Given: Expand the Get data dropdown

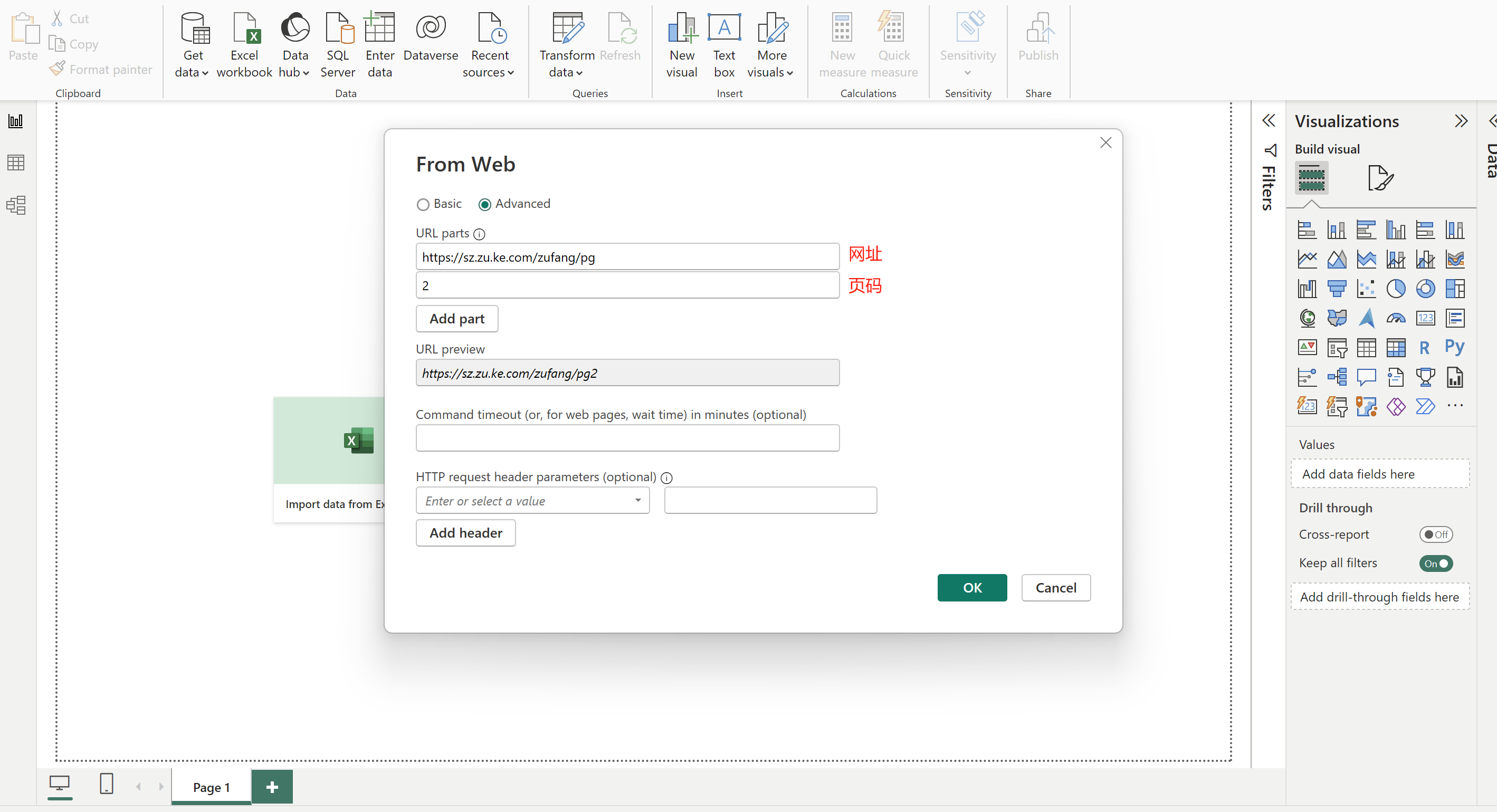Looking at the screenshot, I should pos(193,72).
